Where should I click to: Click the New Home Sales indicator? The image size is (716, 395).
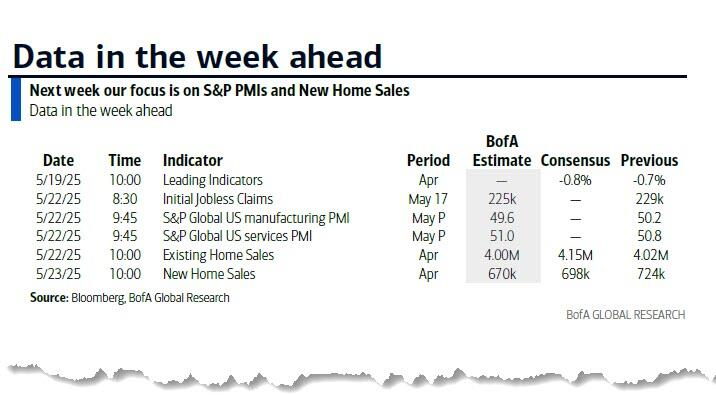209,274
